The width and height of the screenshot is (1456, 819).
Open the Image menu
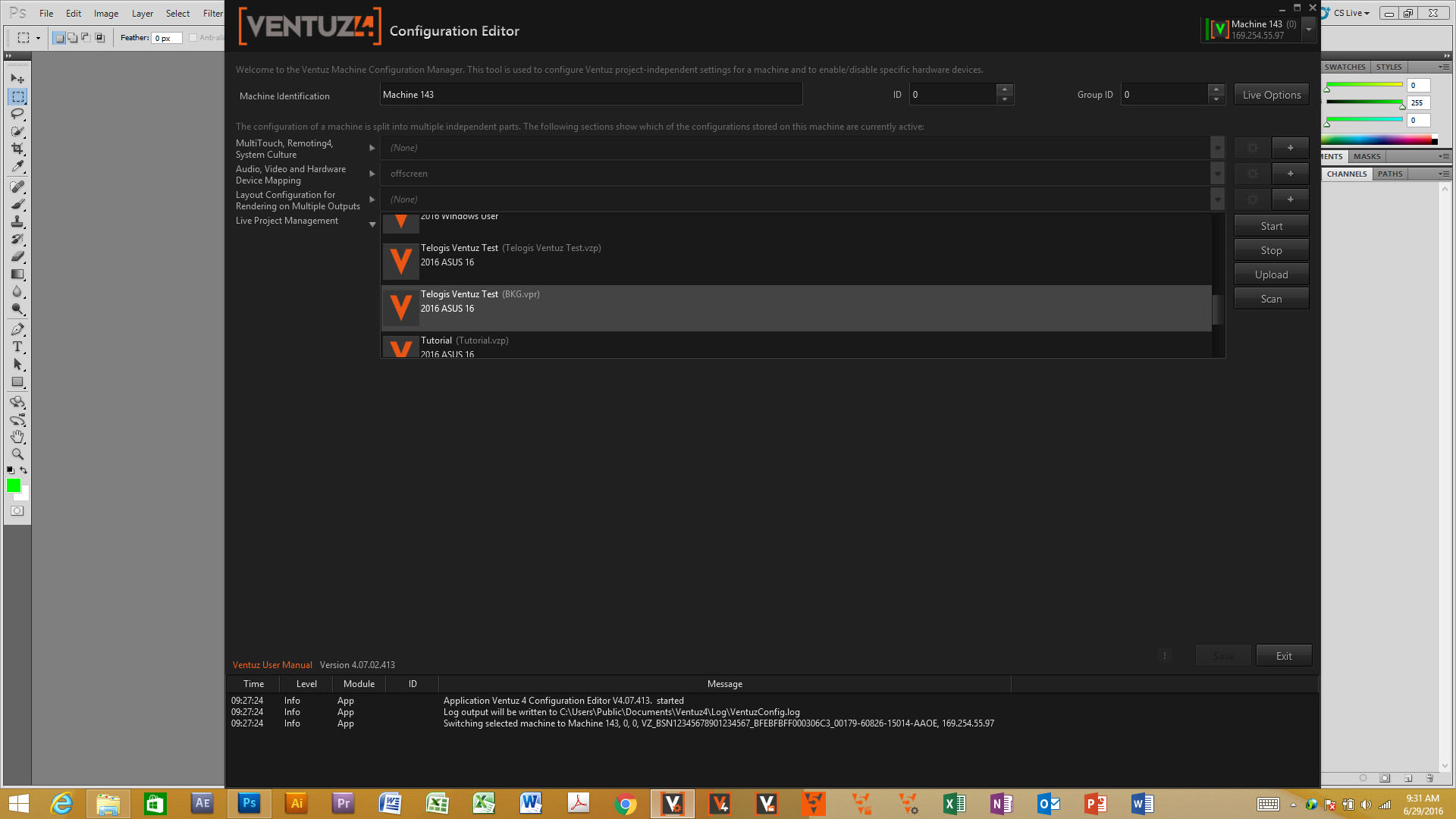click(105, 13)
